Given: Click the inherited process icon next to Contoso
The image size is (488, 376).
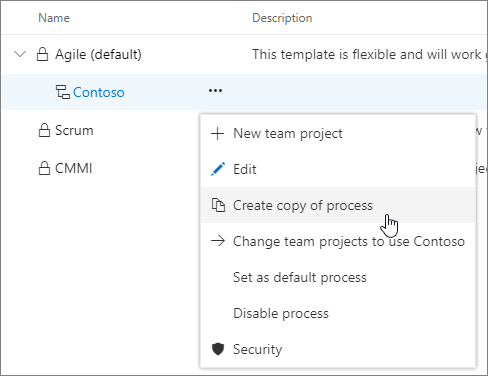Looking at the screenshot, I should tap(63, 92).
